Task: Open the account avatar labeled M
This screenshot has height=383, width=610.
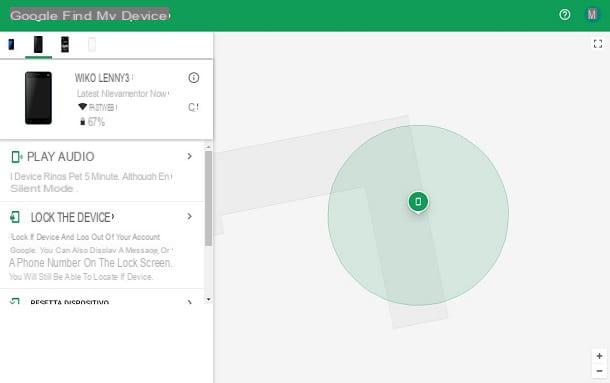Action: click(592, 15)
